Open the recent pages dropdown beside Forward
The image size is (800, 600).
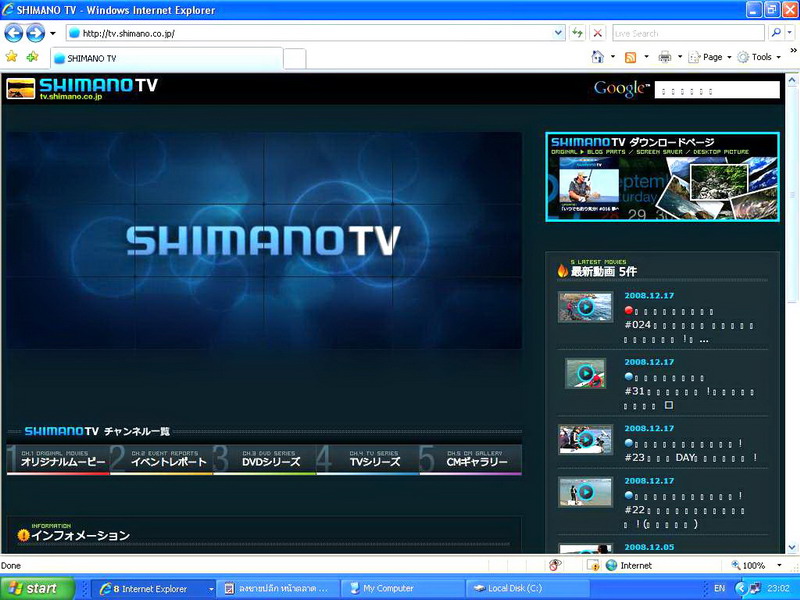tap(53, 34)
